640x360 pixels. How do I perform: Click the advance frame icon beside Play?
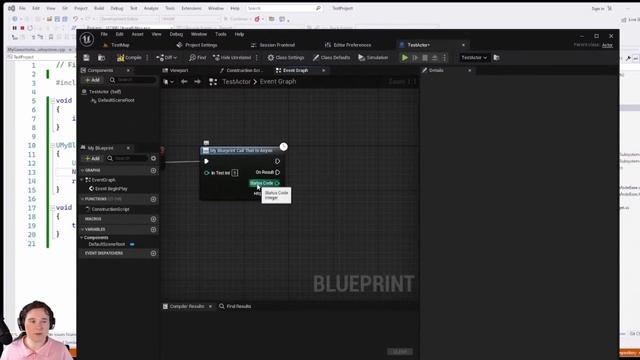click(415, 58)
